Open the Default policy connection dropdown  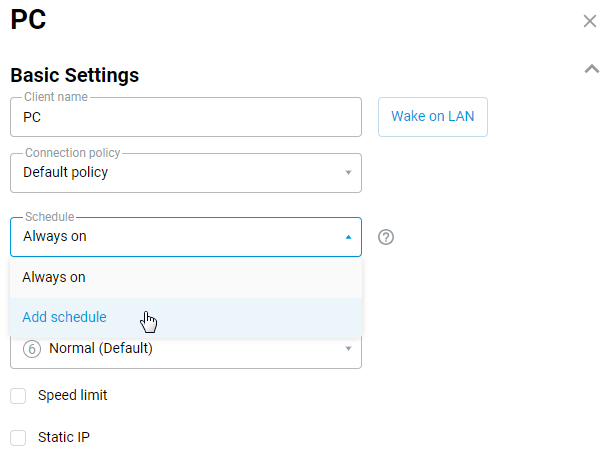(185, 172)
